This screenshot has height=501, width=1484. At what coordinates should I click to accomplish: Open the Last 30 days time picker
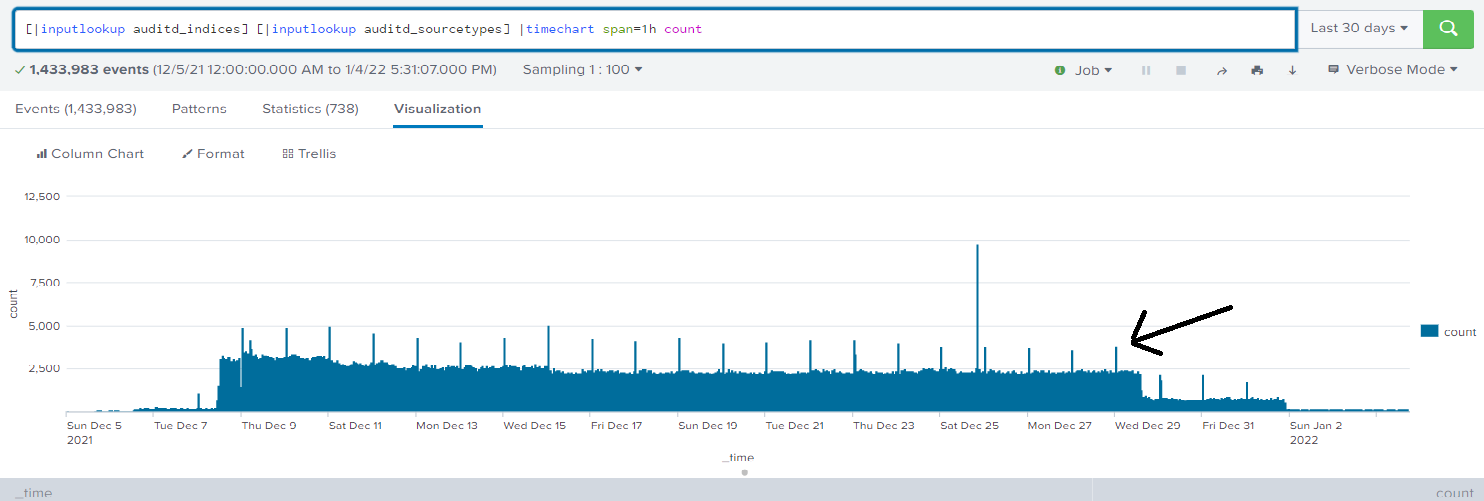click(1359, 29)
